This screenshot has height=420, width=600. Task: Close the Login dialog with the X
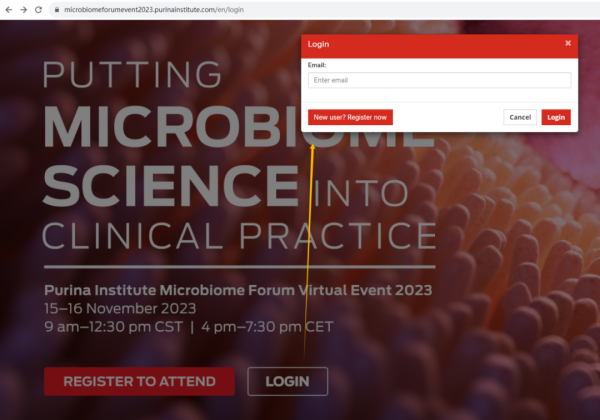click(x=568, y=43)
